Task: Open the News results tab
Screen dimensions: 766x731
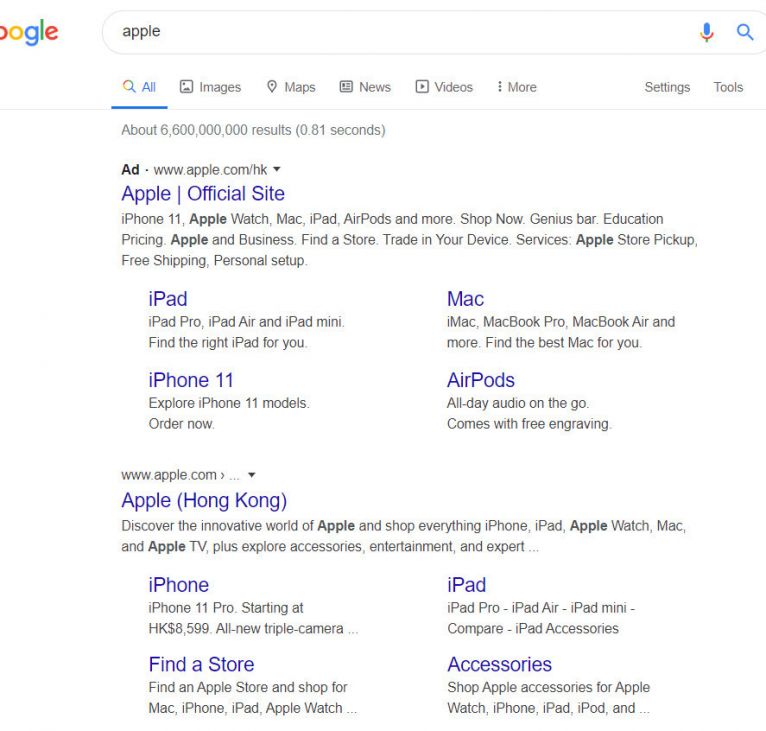Action: point(365,87)
